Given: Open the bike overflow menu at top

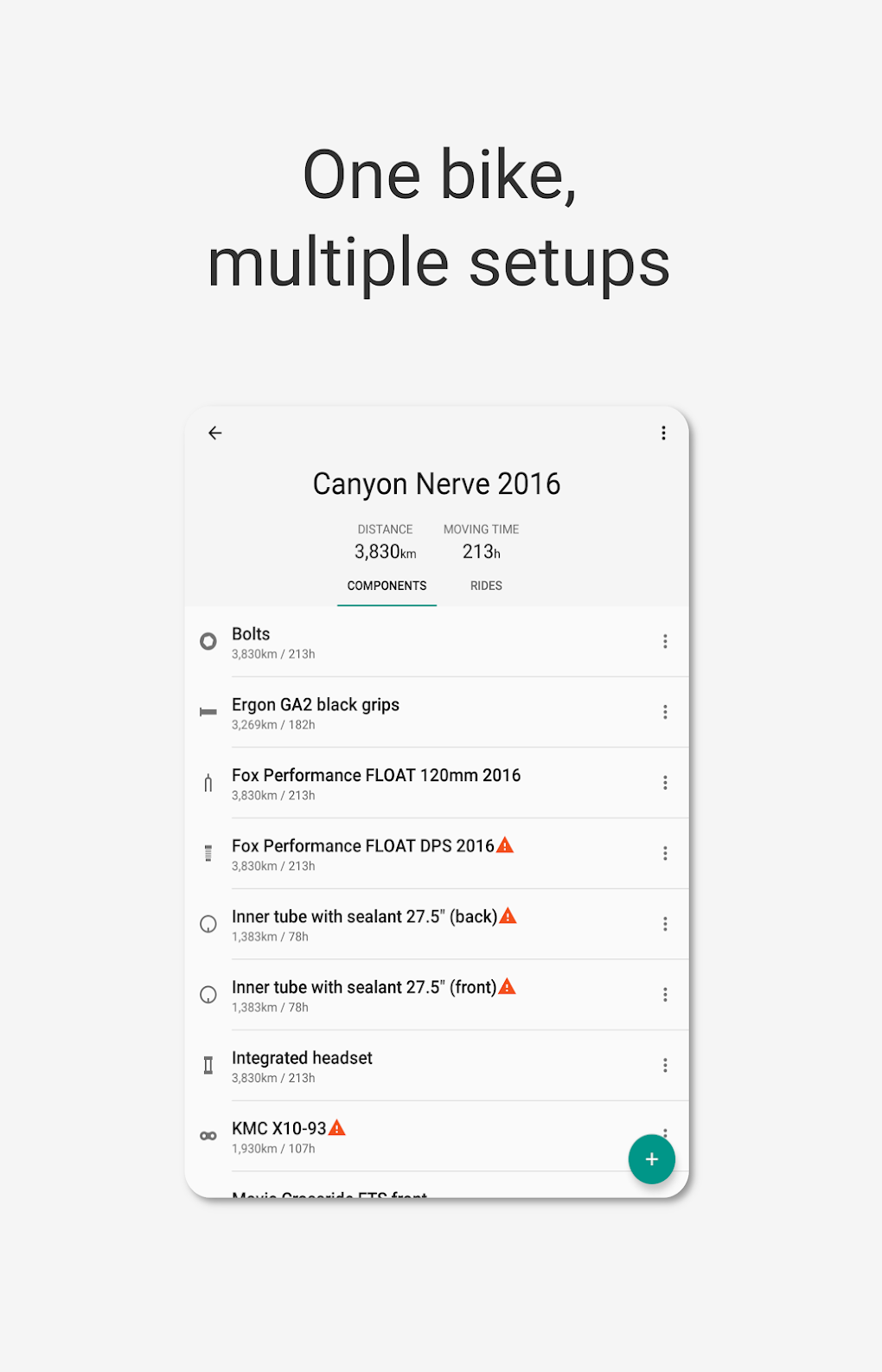Looking at the screenshot, I should point(663,433).
